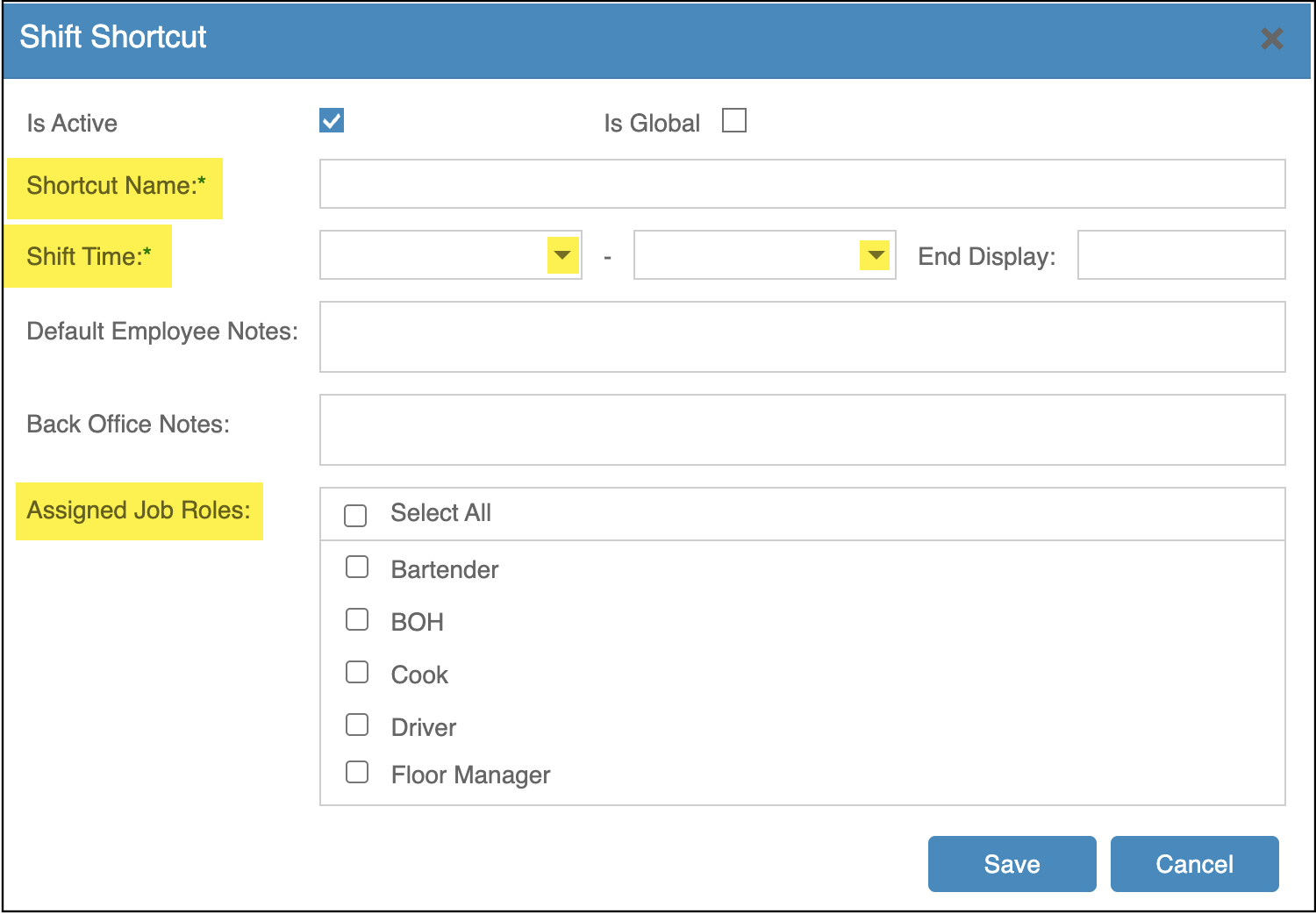This screenshot has width=1316, height=914.
Task: Focus the End Display input box
Action: tap(1181, 255)
